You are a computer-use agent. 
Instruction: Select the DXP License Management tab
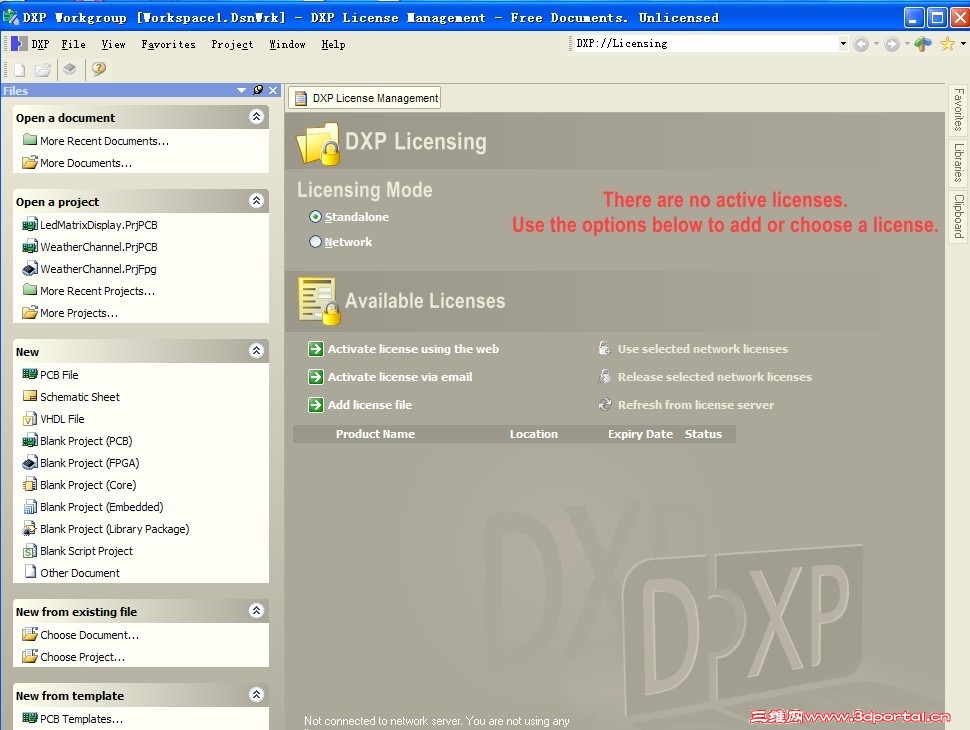click(x=365, y=98)
